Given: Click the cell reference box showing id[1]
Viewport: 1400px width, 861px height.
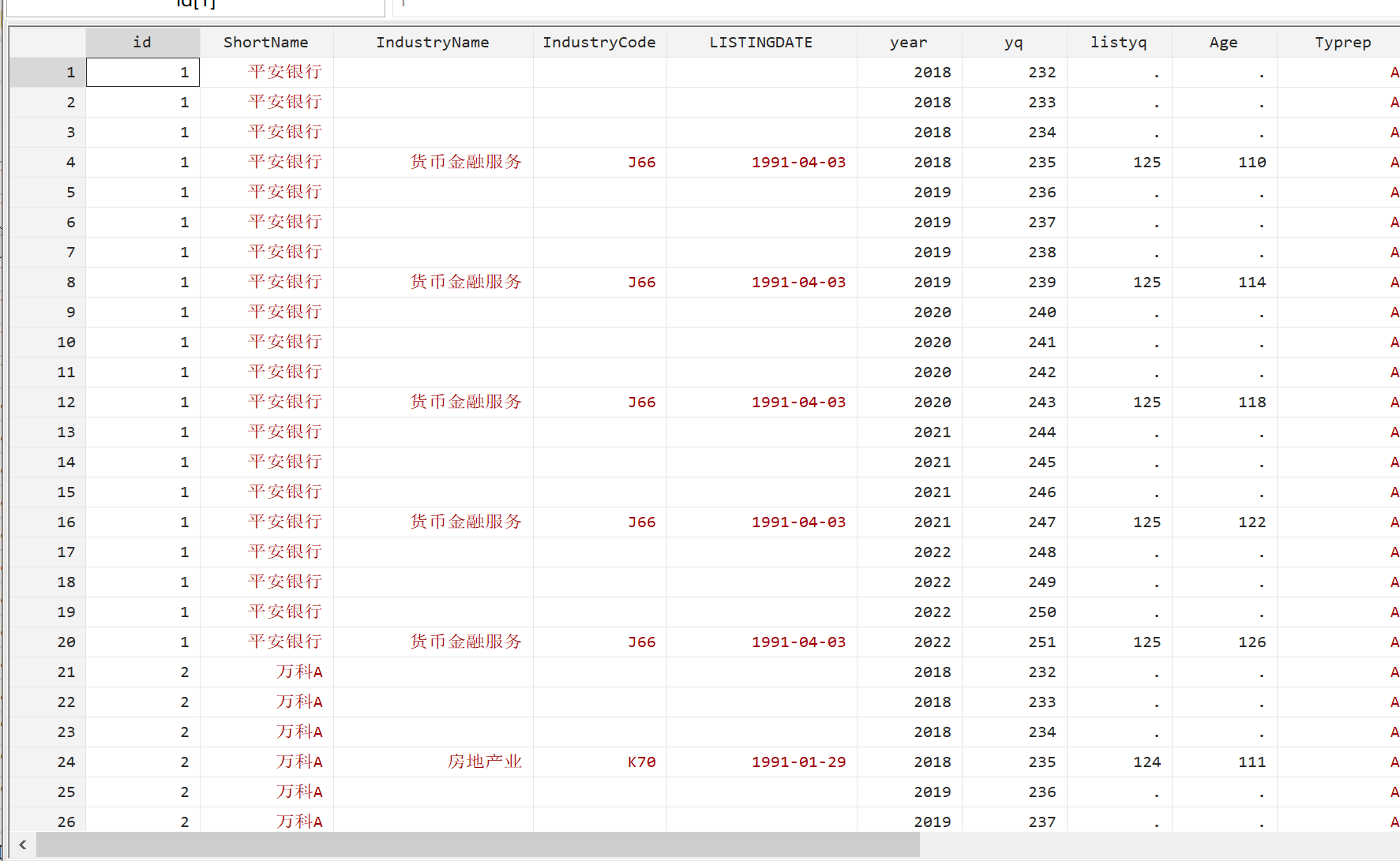Looking at the screenshot, I should pyautogui.click(x=195, y=6).
